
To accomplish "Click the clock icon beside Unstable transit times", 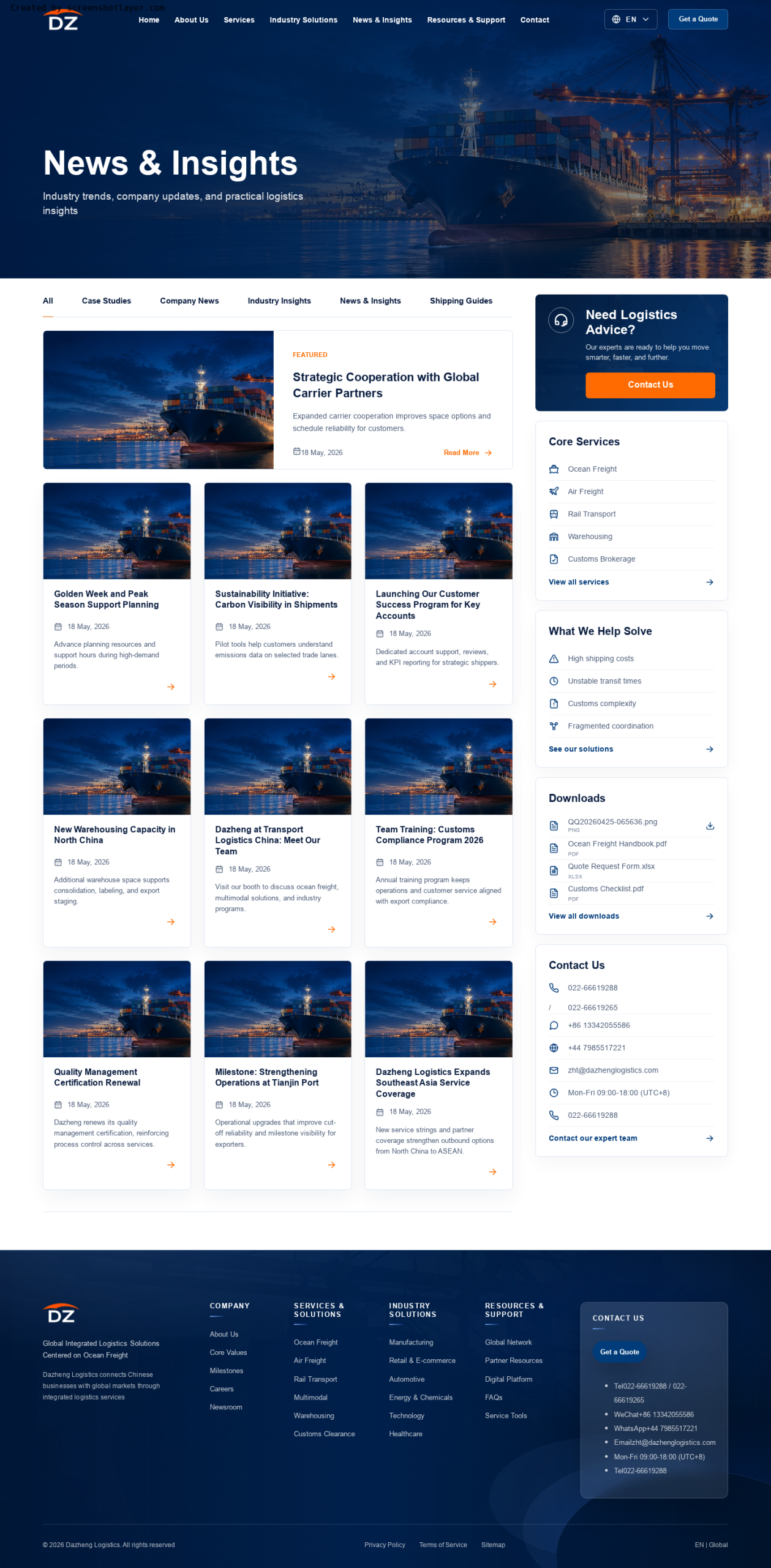I will 554,681.
